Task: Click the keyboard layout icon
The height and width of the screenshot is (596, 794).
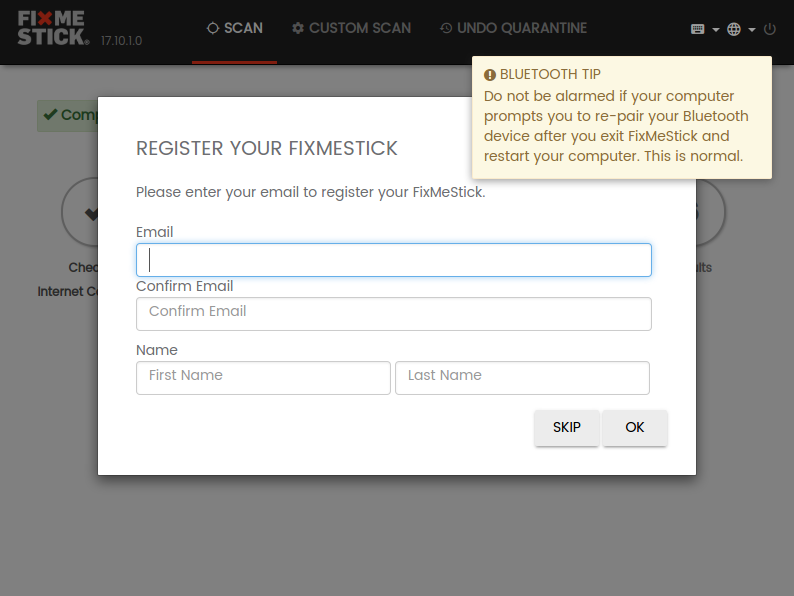Action: pyautogui.click(x=697, y=29)
